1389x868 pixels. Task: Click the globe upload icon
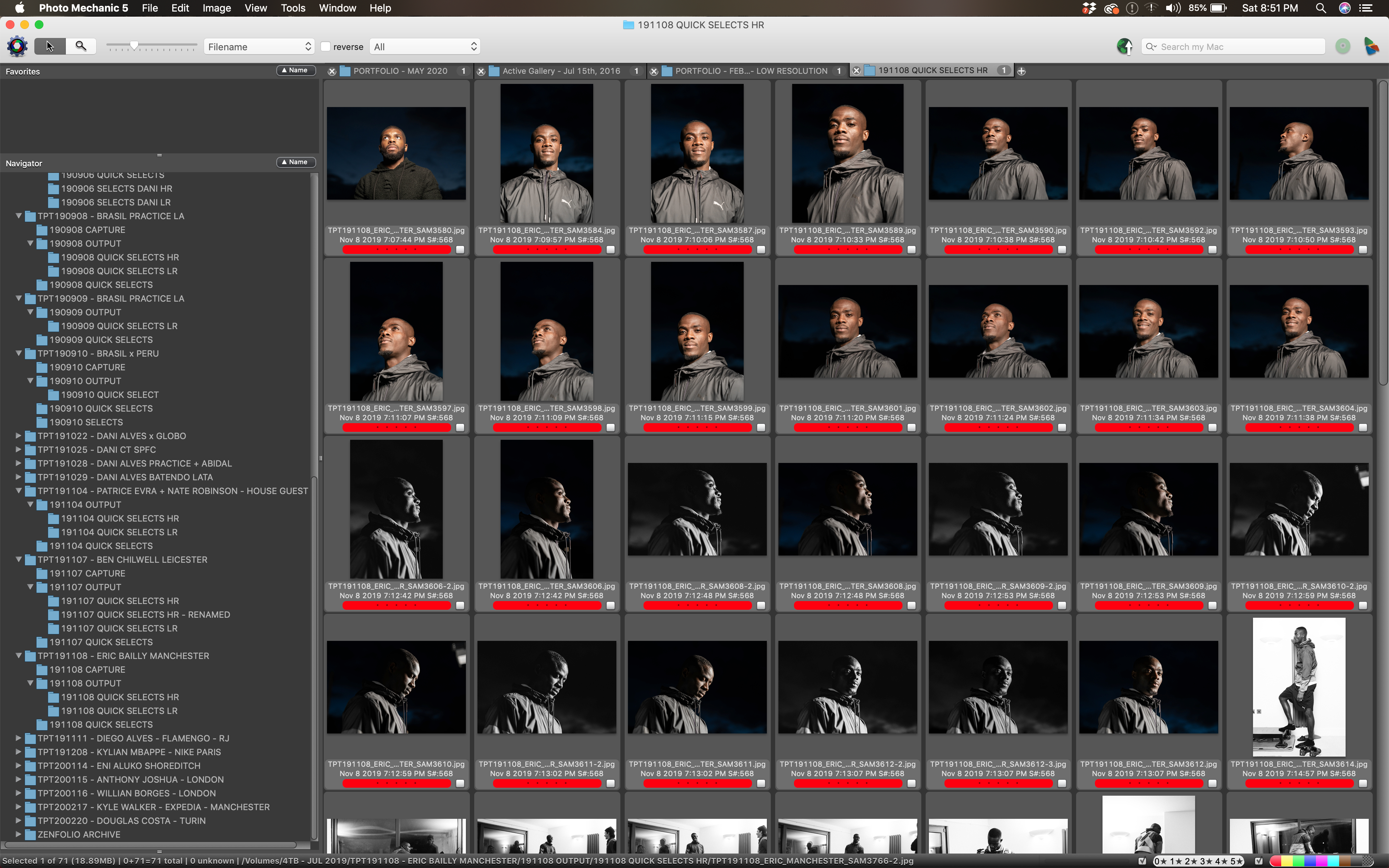coord(1124,47)
